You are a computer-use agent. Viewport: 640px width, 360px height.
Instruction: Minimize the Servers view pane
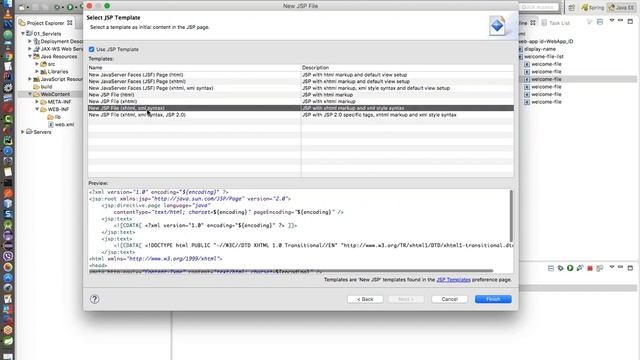(x=621, y=267)
